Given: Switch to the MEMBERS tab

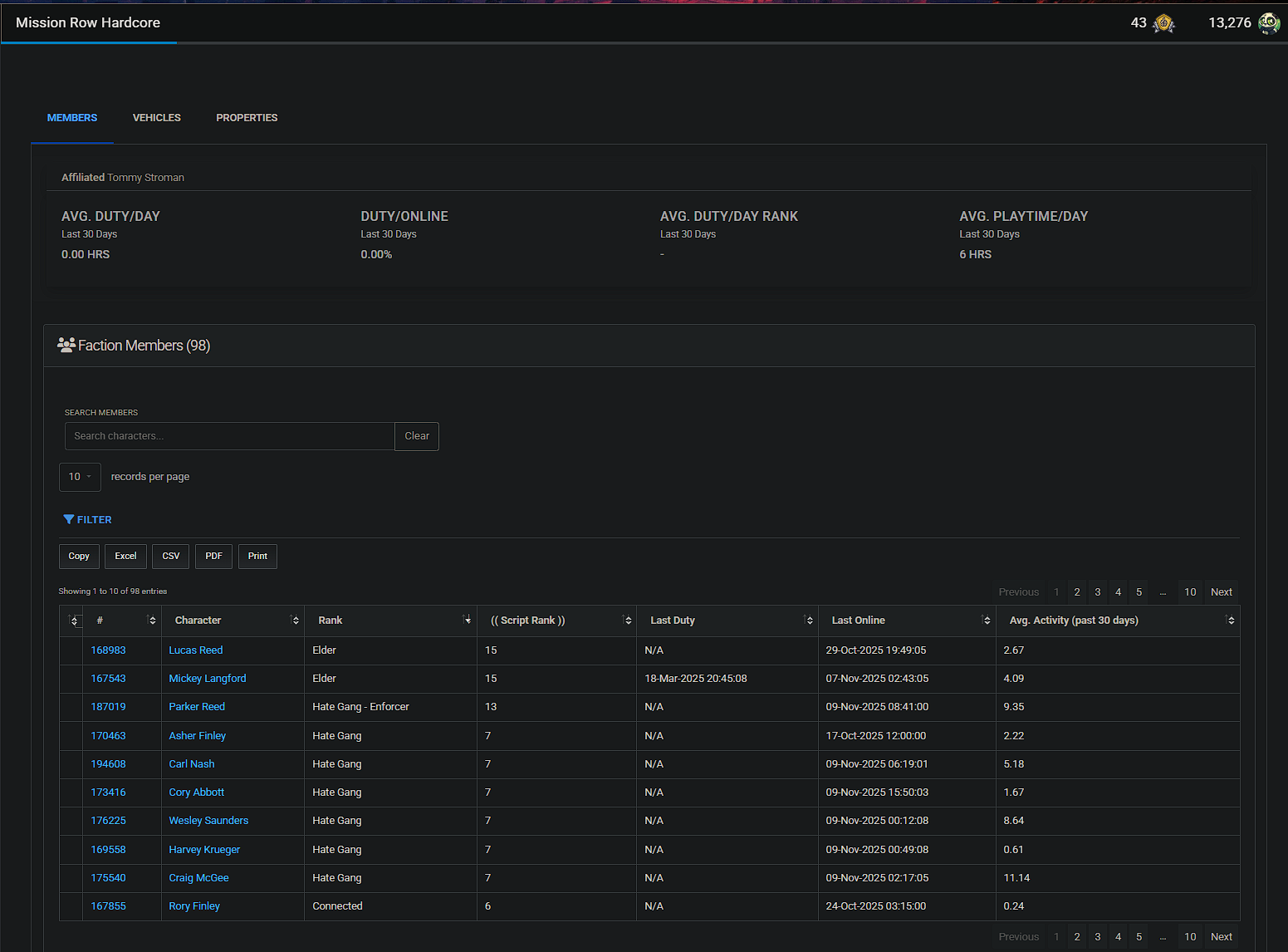Looking at the screenshot, I should [72, 118].
